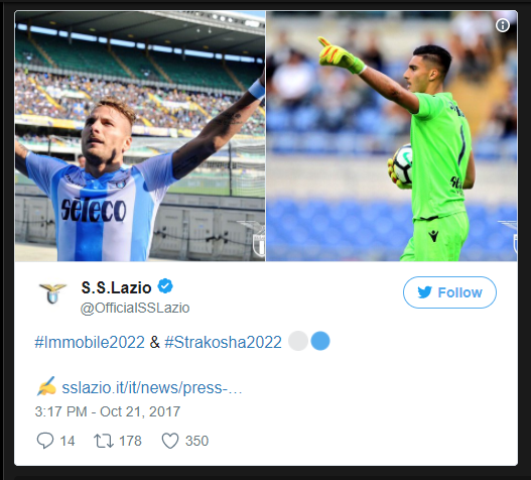The width and height of the screenshot is (531, 480).
Task: Open the sslazio.it press link
Action: pos(152,388)
